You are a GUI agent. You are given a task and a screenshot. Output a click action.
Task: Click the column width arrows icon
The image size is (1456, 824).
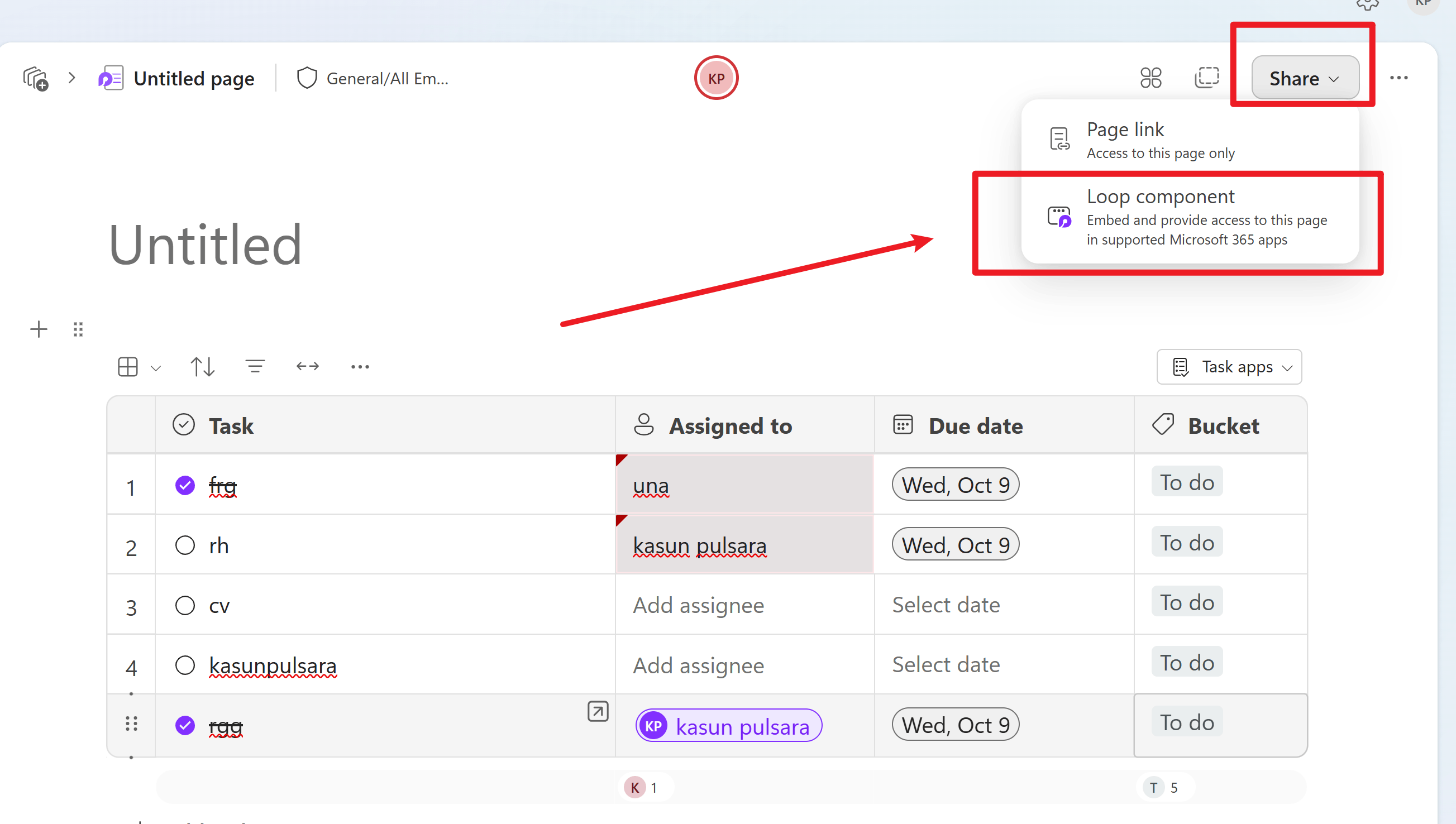307,367
